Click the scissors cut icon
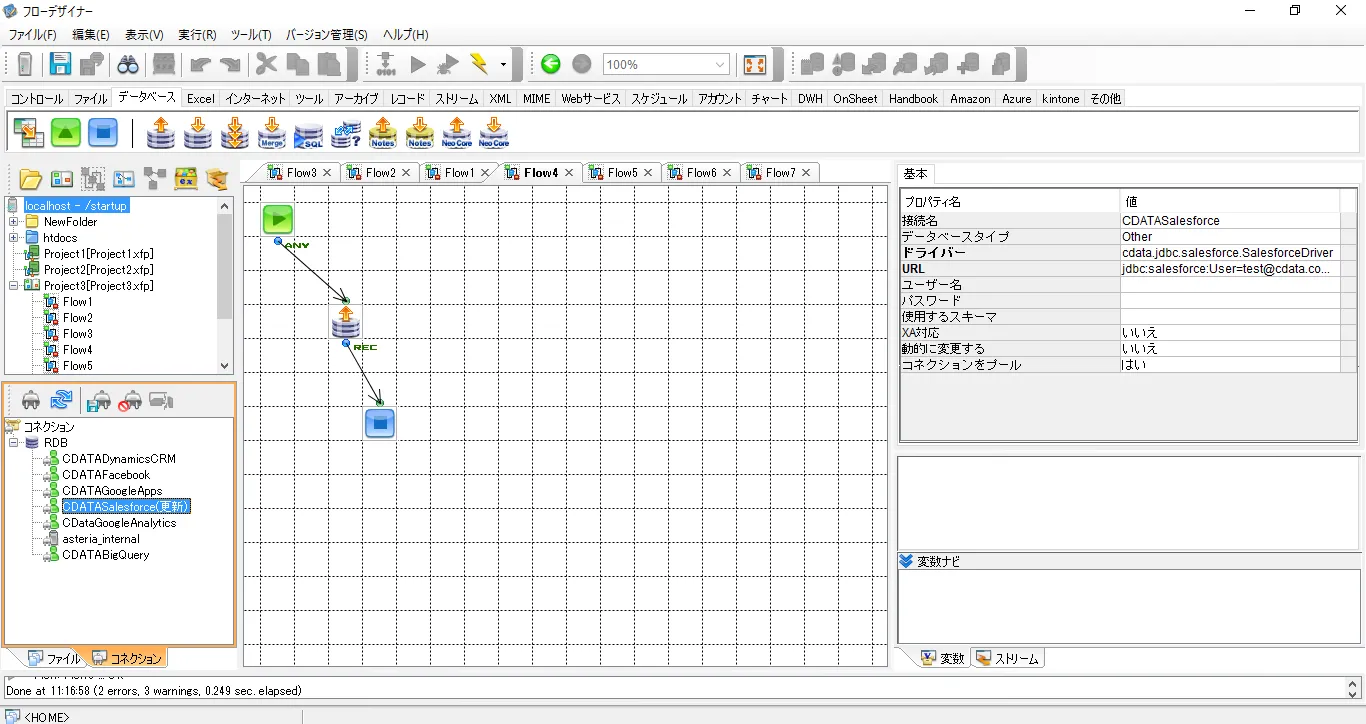 coord(266,65)
